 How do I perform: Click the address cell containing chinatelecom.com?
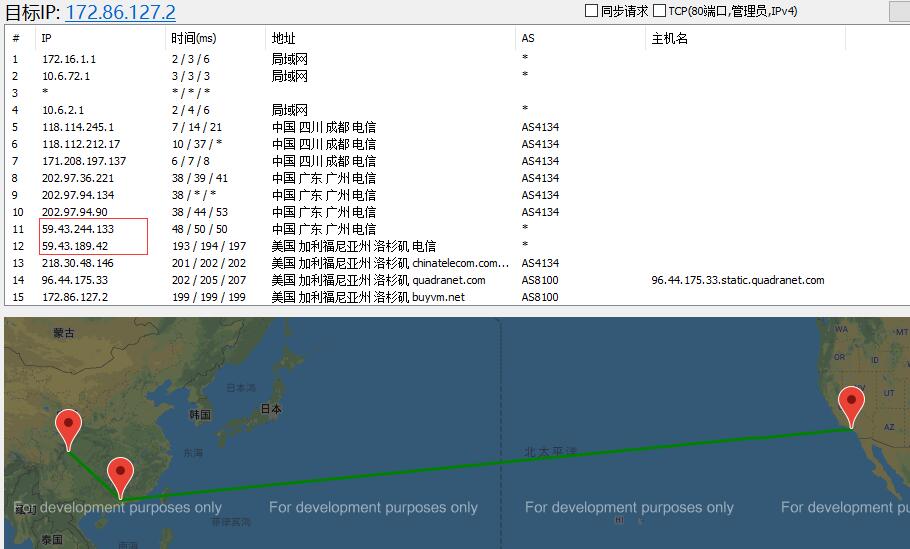tap(390, 263)
